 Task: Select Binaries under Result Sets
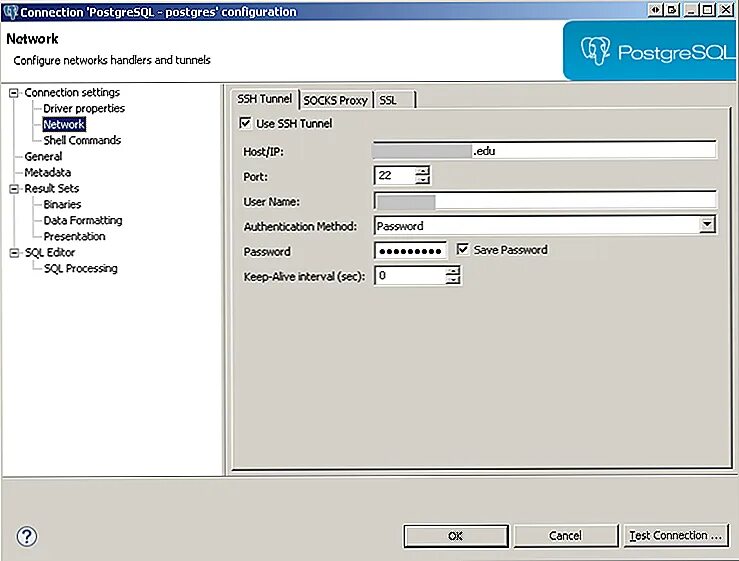pos(62,205)
